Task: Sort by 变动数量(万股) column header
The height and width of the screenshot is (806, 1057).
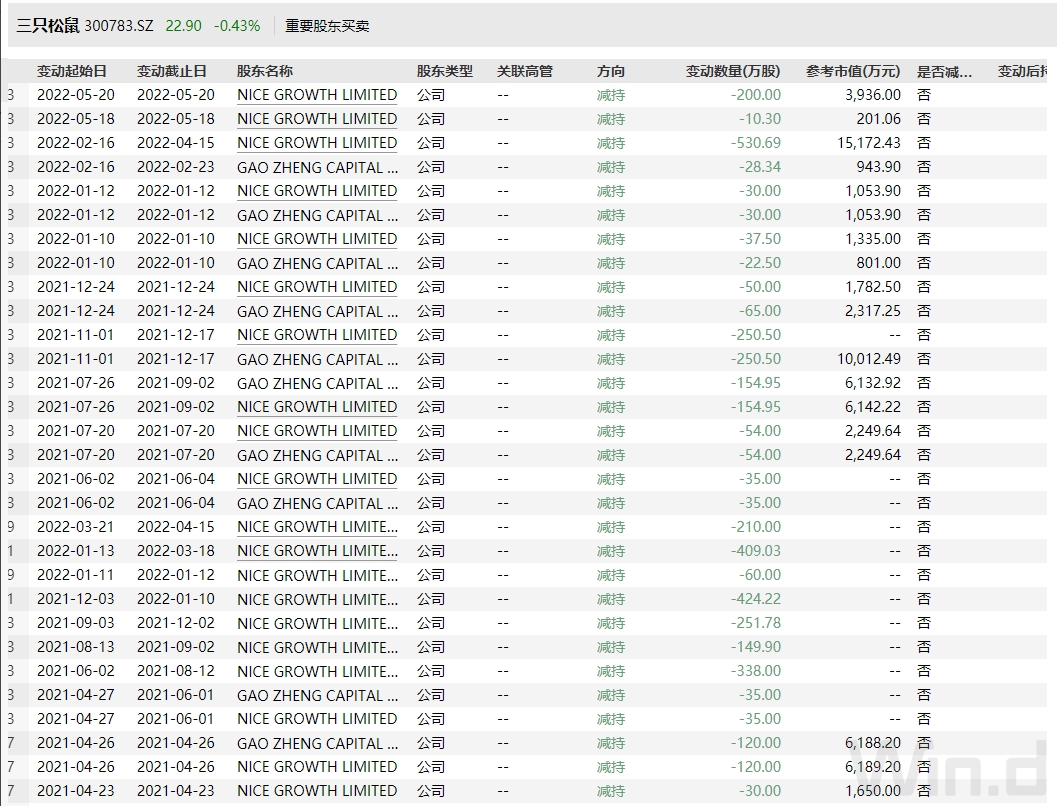Action: point(733,71)
